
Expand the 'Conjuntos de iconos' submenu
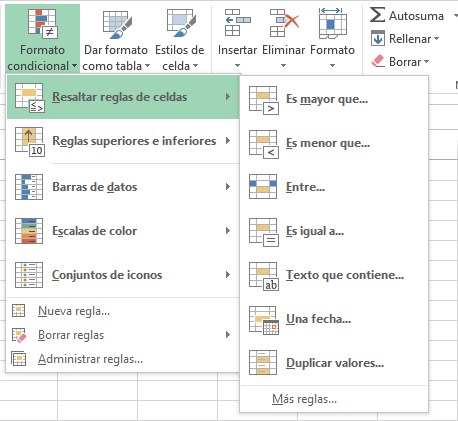click(x=123, y=275)
